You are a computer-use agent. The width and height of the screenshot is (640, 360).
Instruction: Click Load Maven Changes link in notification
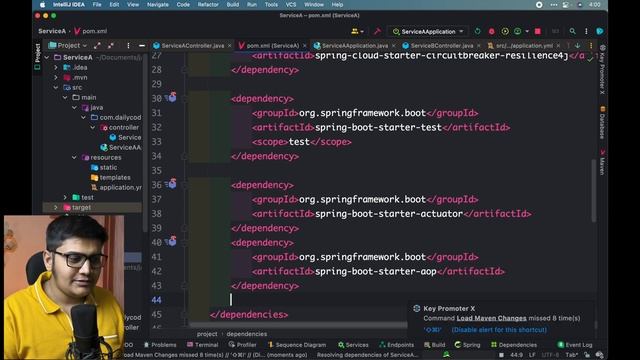(x=491, y=318)
